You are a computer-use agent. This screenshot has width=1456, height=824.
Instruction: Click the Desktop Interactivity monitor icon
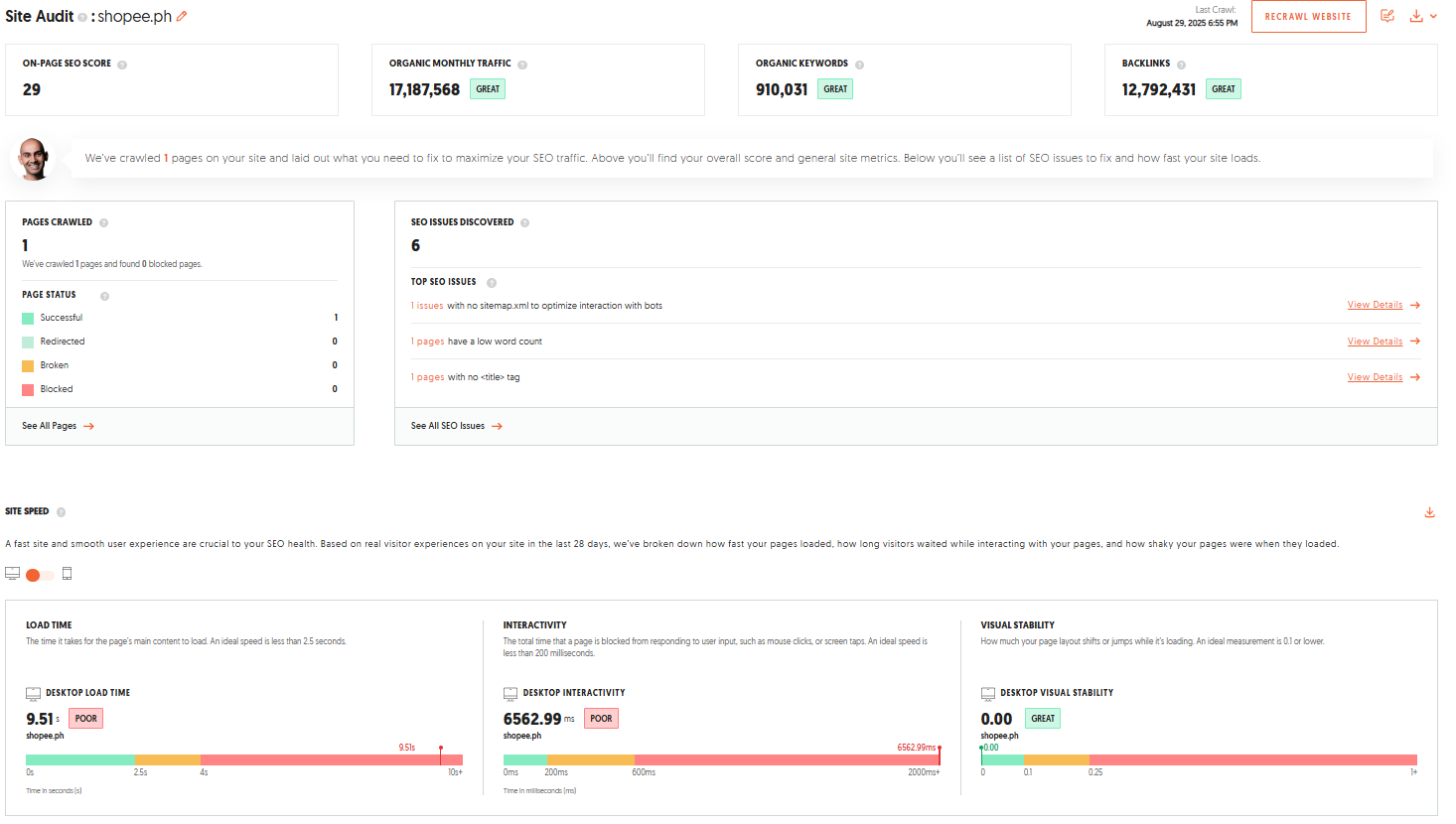coord(510,694)
